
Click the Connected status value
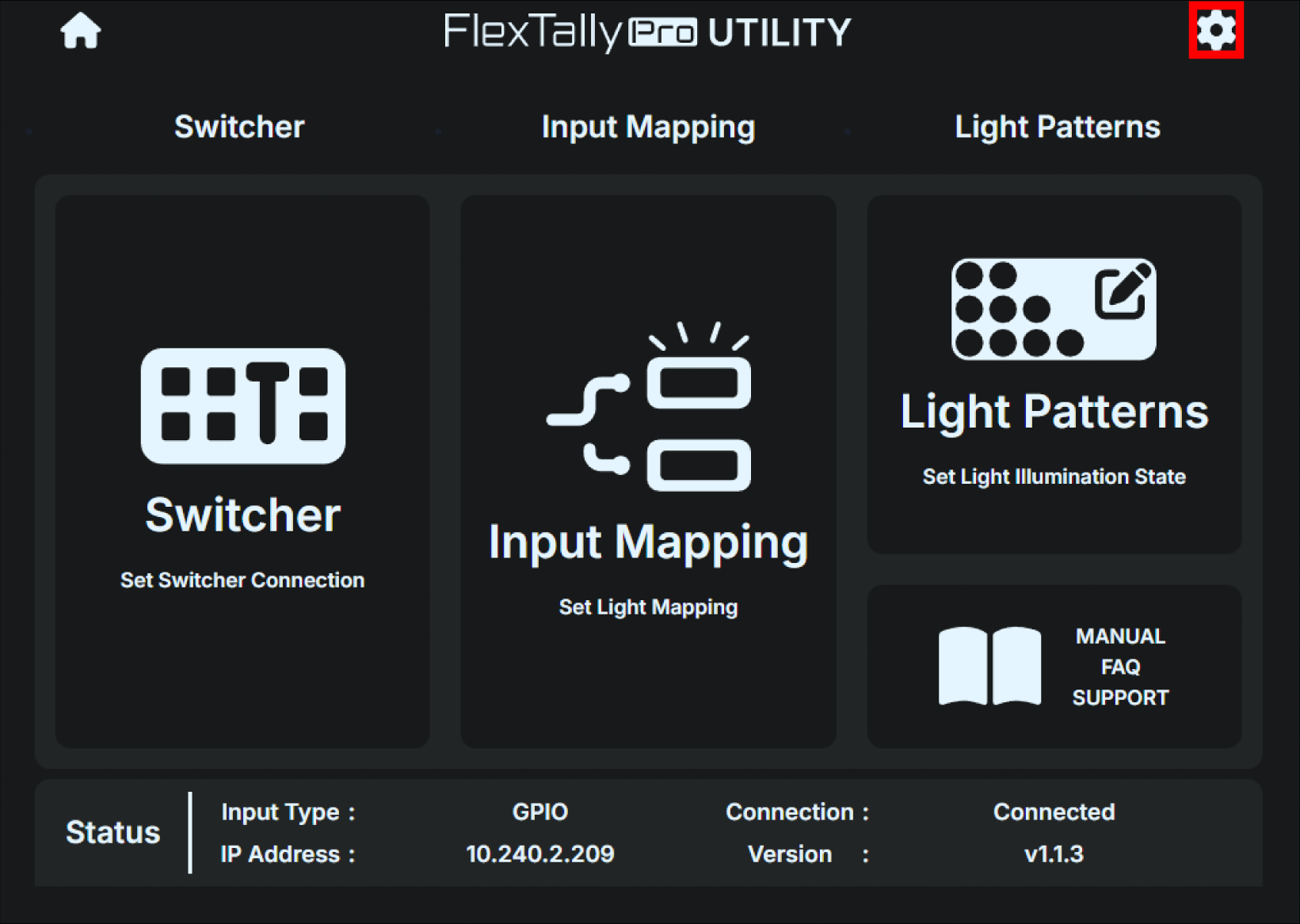[1054, 812]
